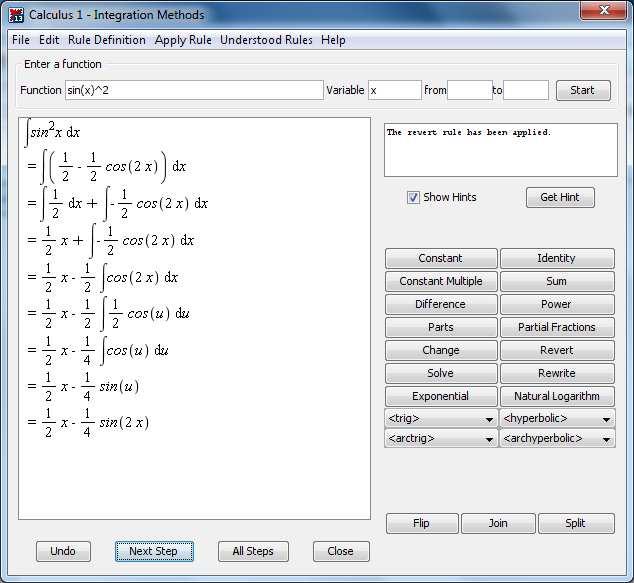This screenshot has height=583, width=634.
Task: Apply the Sum rule
Action: pyautogui.click(x=557, y=281)
